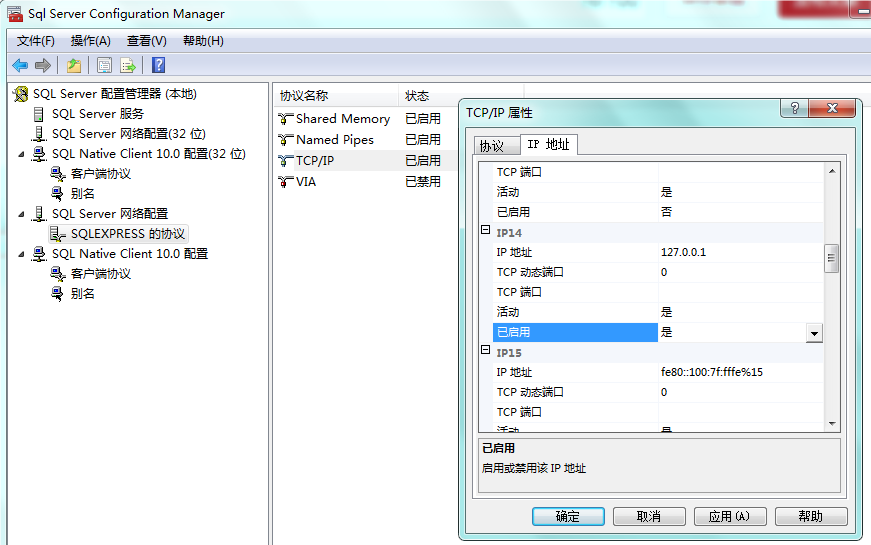
Task: Click the IP14 IP 地址 value 127.0.0.1
Action: tap(683, 252)
